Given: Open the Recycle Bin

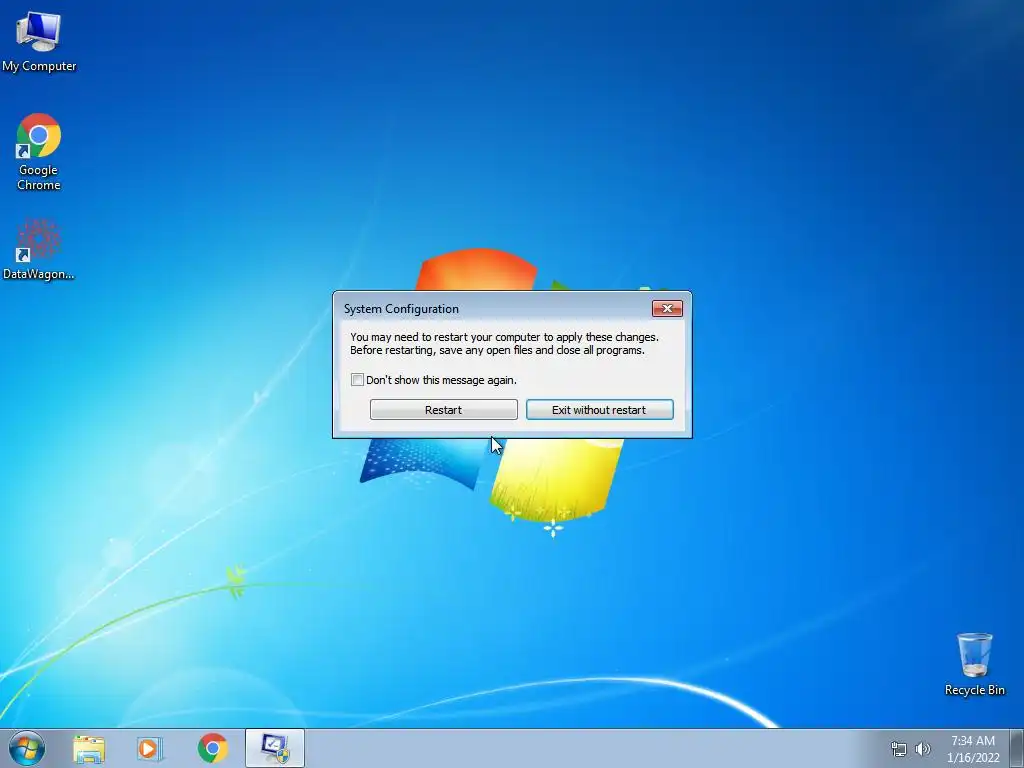Looking at the screenshot, I should coord(974,664).
